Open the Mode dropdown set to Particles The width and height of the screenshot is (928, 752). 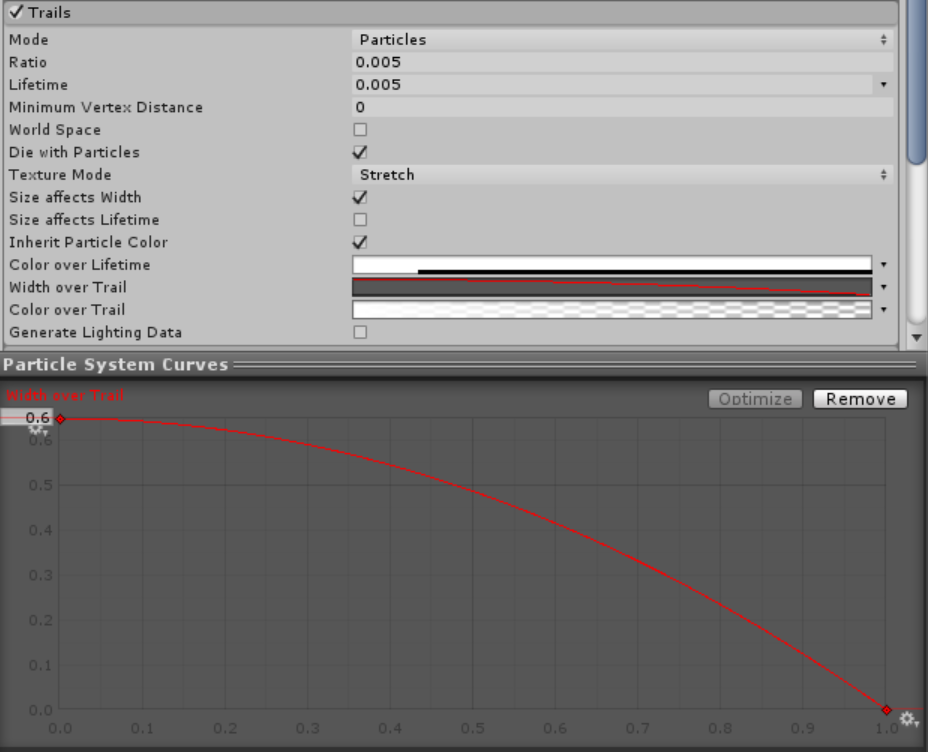click(622, 40)
